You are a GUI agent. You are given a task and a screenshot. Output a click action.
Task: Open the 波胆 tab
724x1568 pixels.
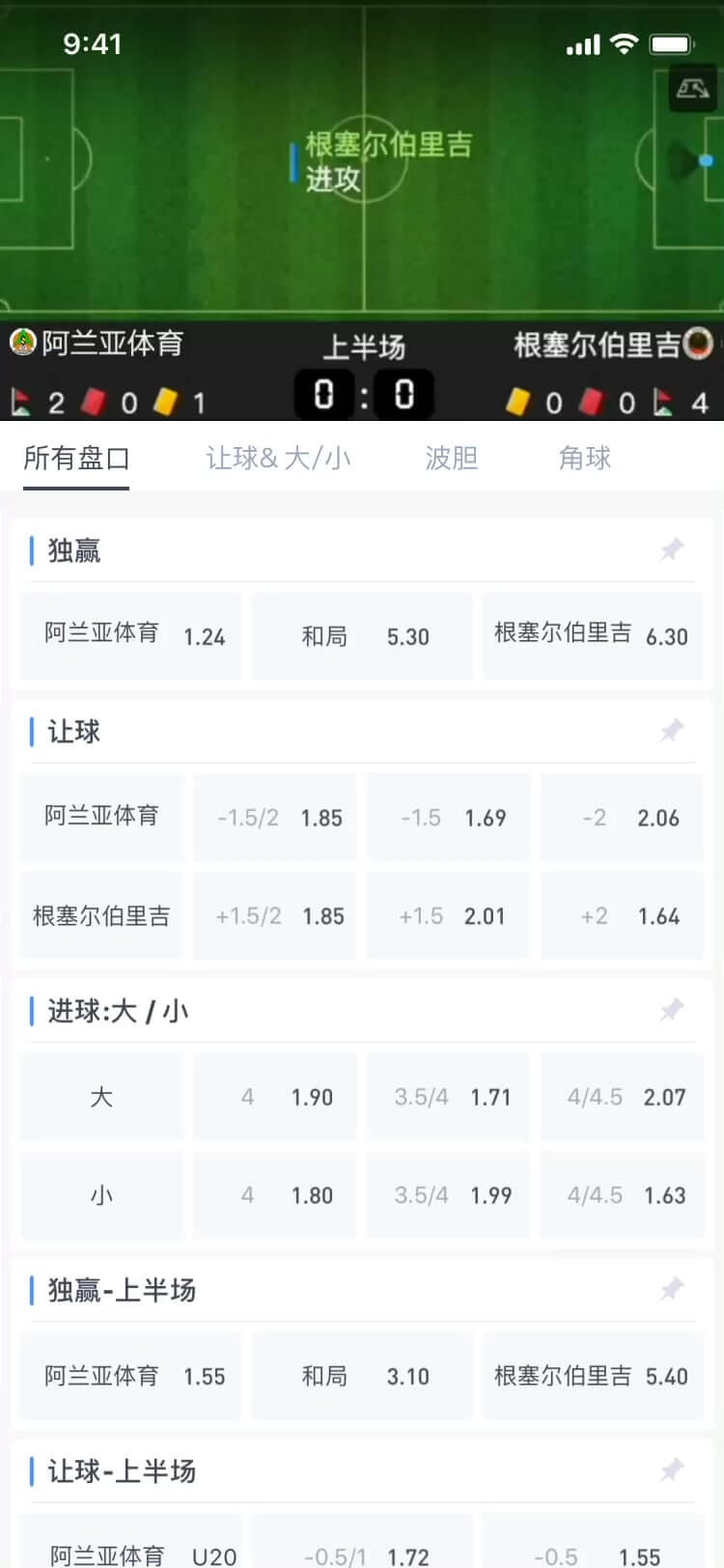click(x=452, y=458)
